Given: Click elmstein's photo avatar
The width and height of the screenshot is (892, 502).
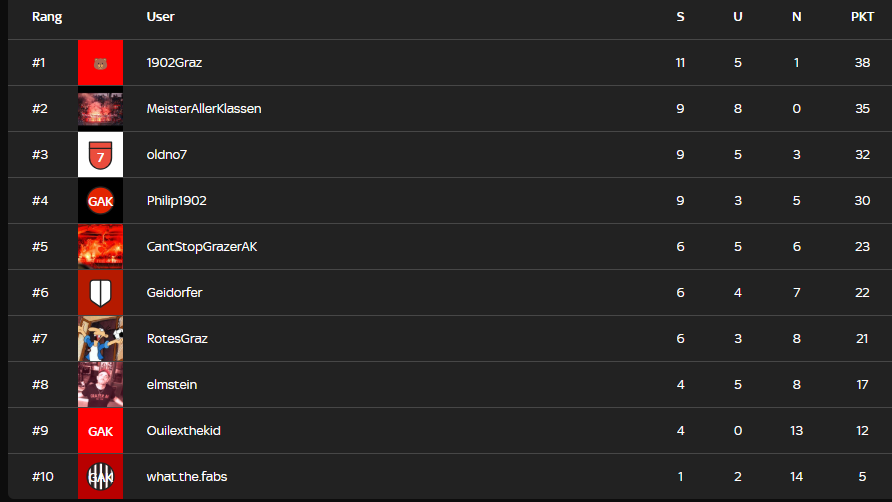Looking at the screenshot, I should [x=100, y=385].
